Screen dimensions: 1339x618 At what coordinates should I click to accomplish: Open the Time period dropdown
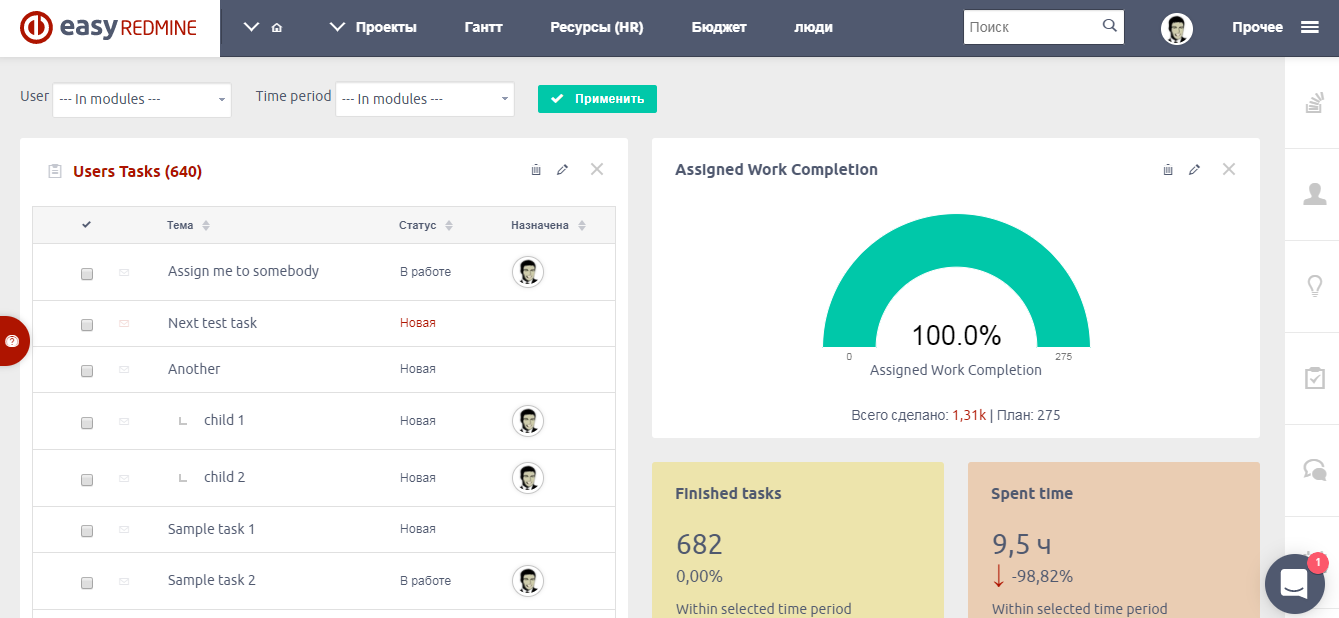tap(424, 99)
